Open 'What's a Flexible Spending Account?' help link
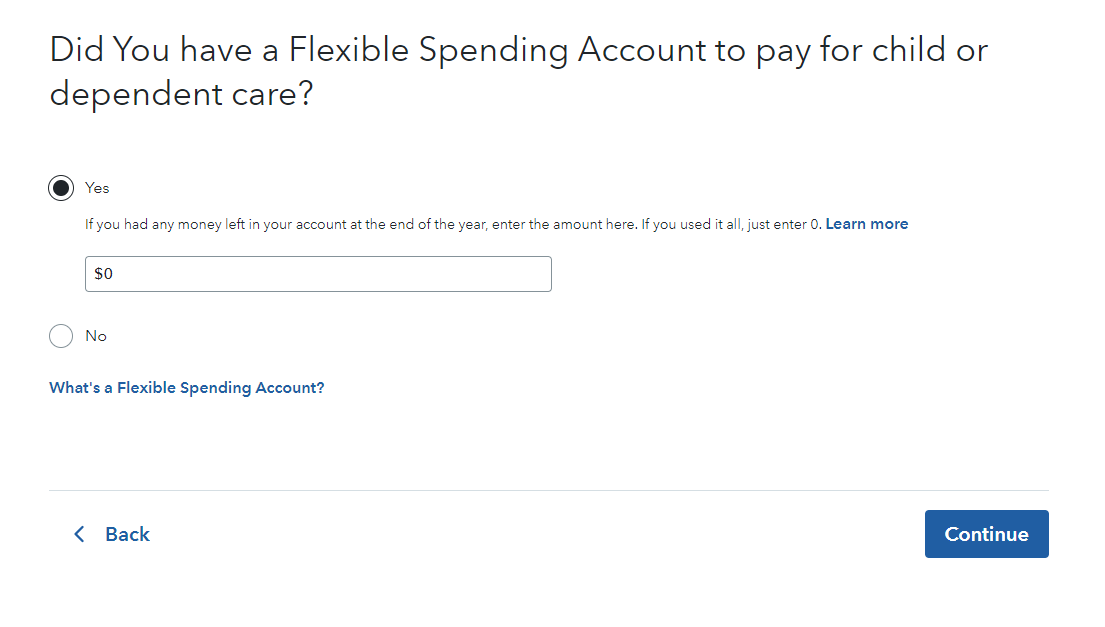This screenshot has width=1105, height=627. coord(187,388)
